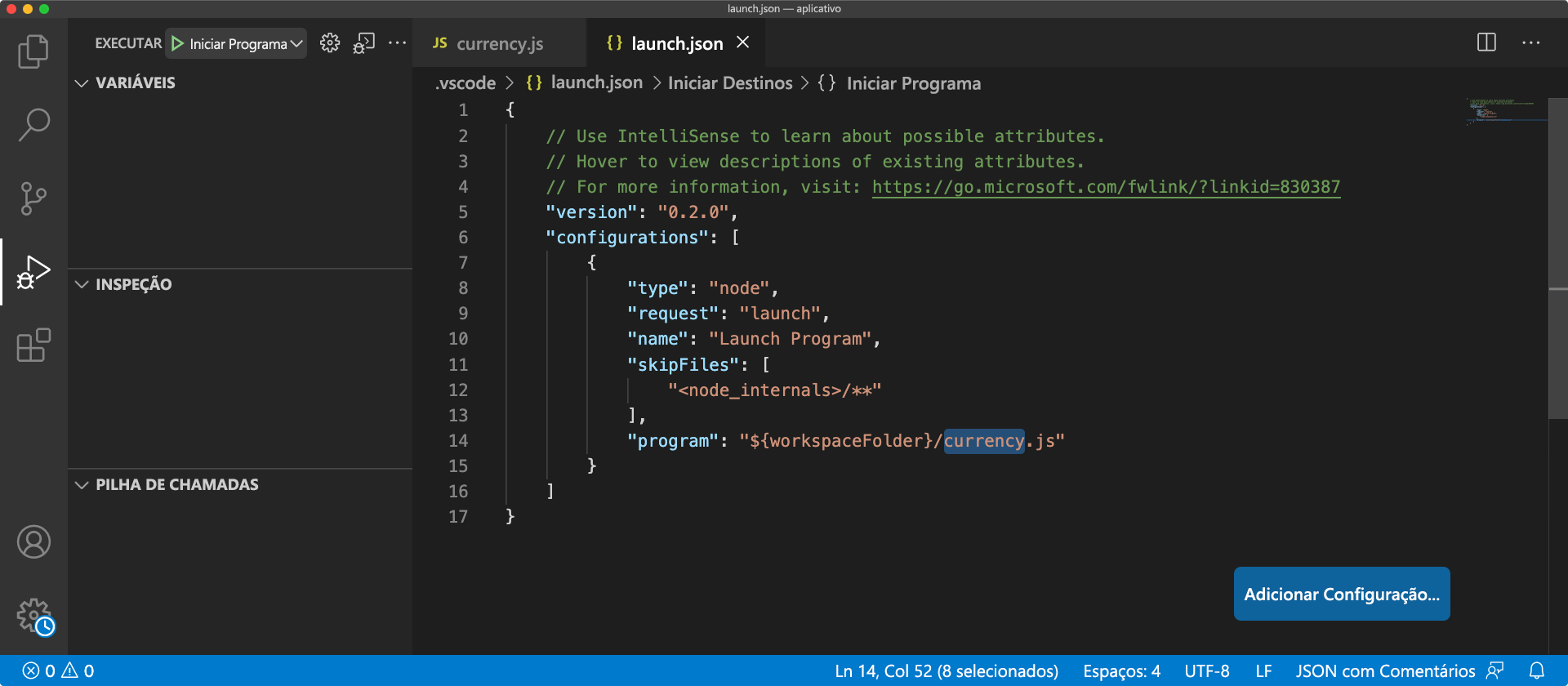Change end of line sequence LF
The image size is (1568, 686).
pos(1263,670)
